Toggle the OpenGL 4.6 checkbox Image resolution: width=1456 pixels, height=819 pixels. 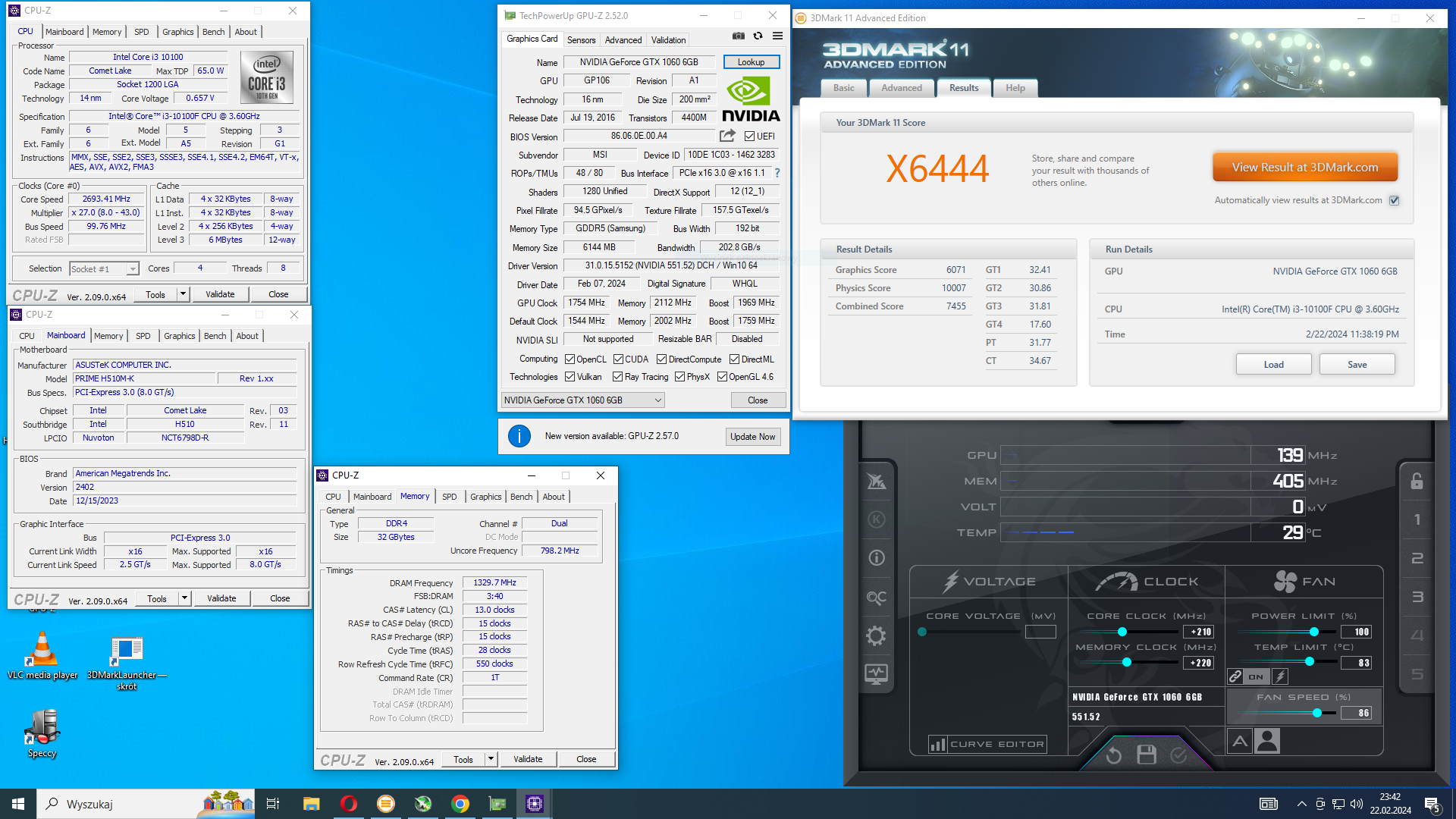point(723,377)
